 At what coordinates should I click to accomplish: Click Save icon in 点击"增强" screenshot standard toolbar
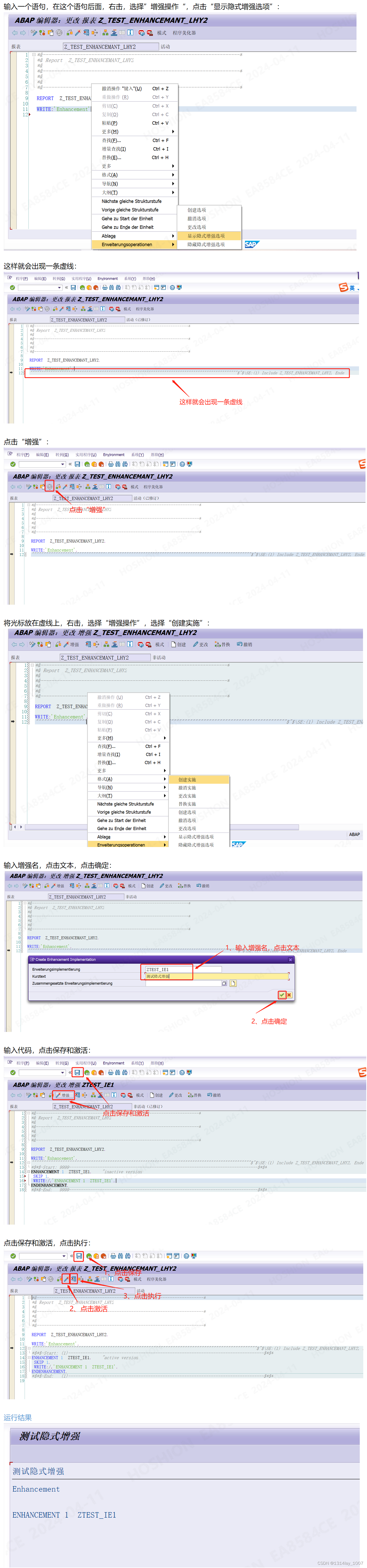77,464
